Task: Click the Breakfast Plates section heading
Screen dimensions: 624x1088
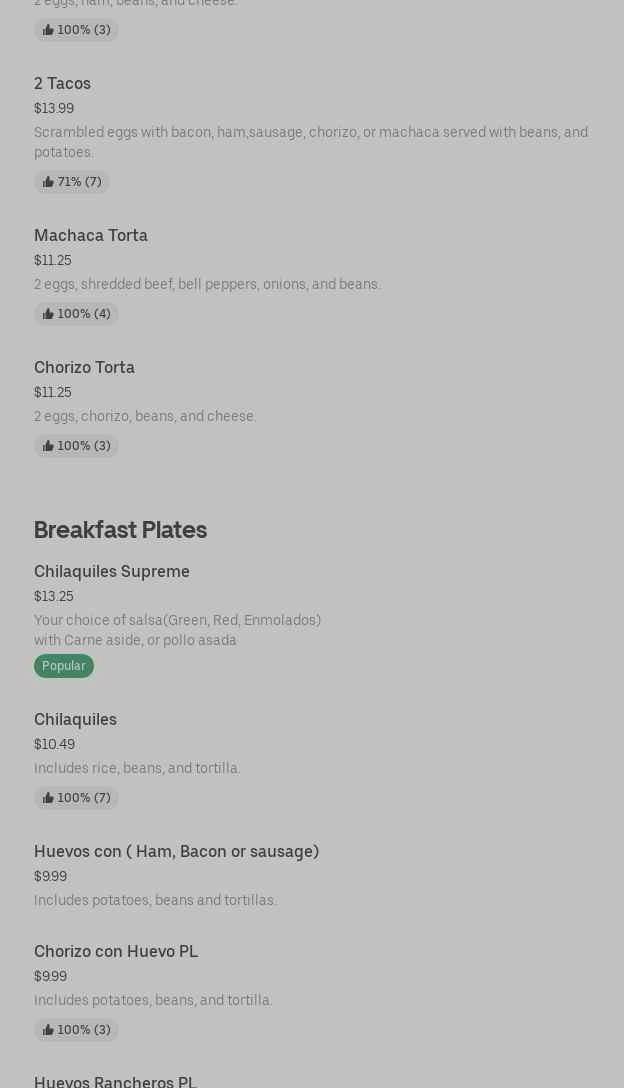Action: [x=120, y=529]
